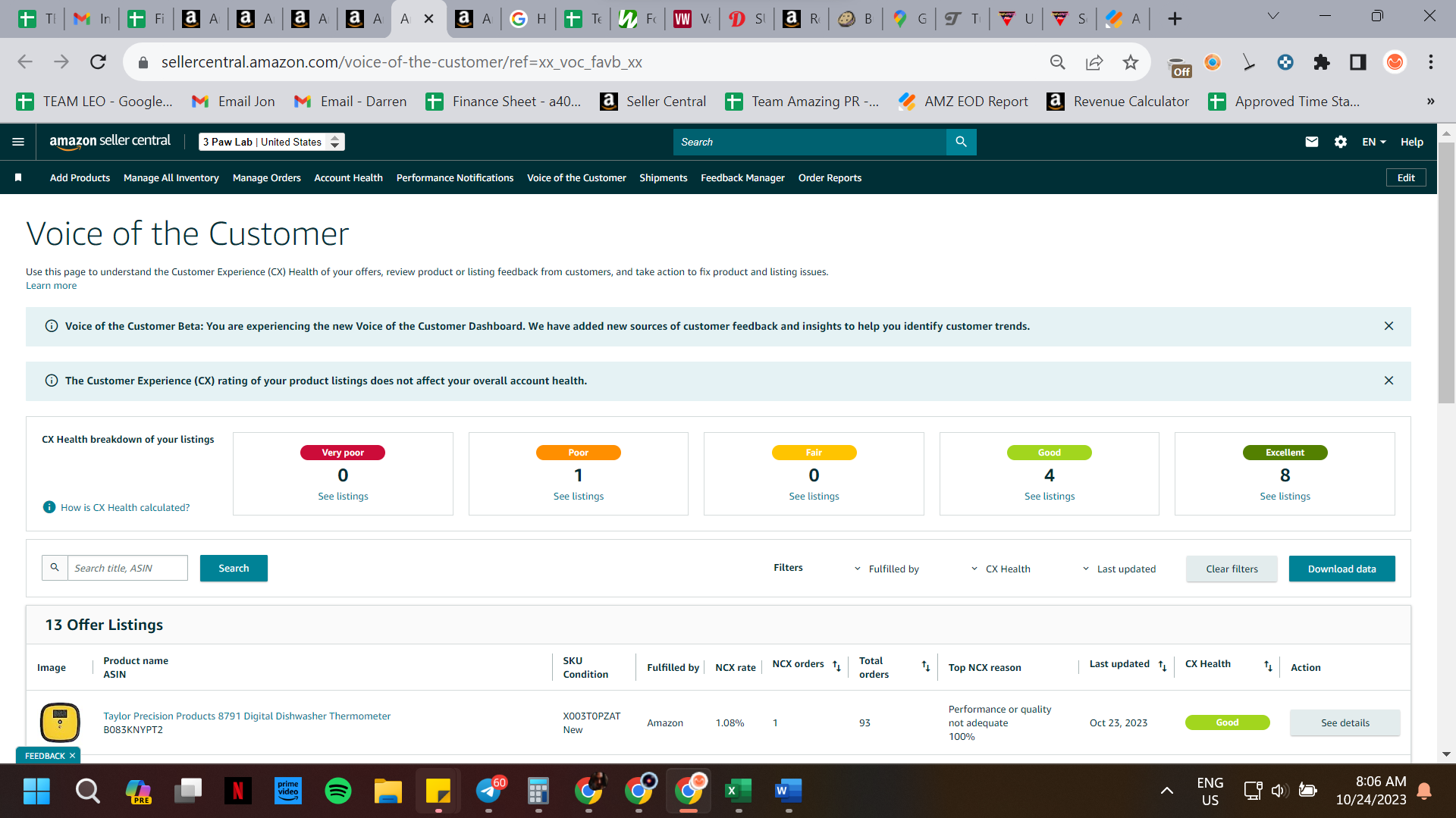This screenshot has height=818, width=1456.
Task: Open Shipments in the navigation bar
Action: [x=663, y=177]
